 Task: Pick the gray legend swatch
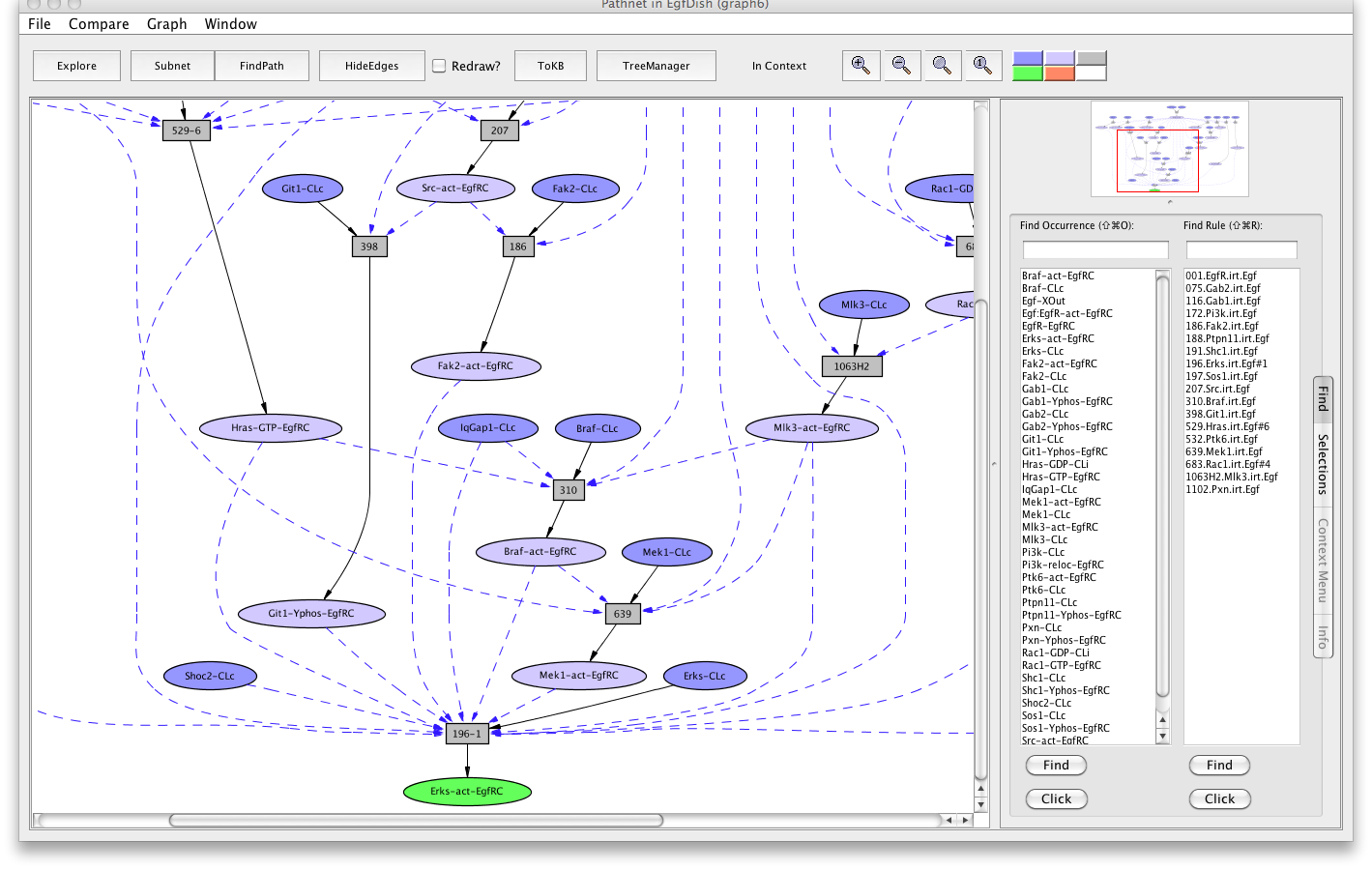[1092, 58]
